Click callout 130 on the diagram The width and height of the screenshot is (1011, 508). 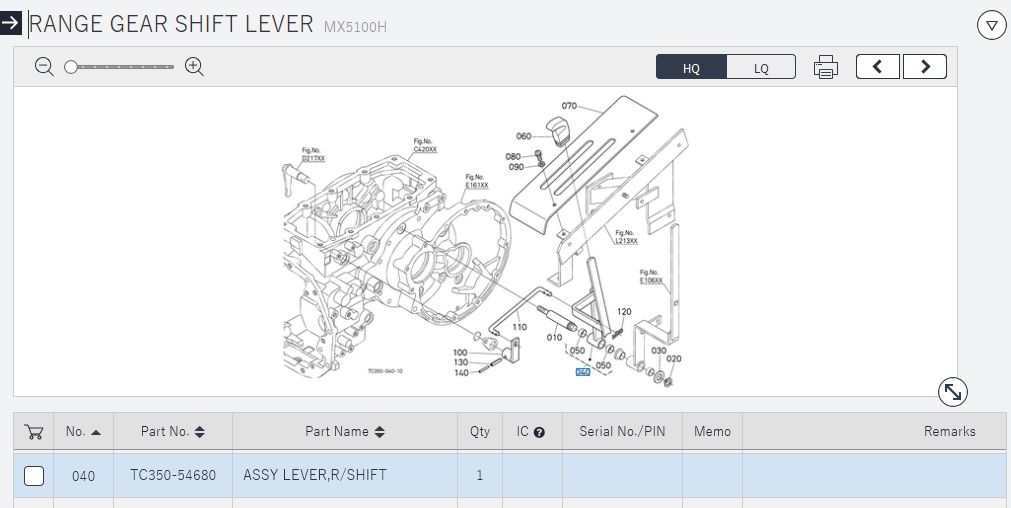461,362
